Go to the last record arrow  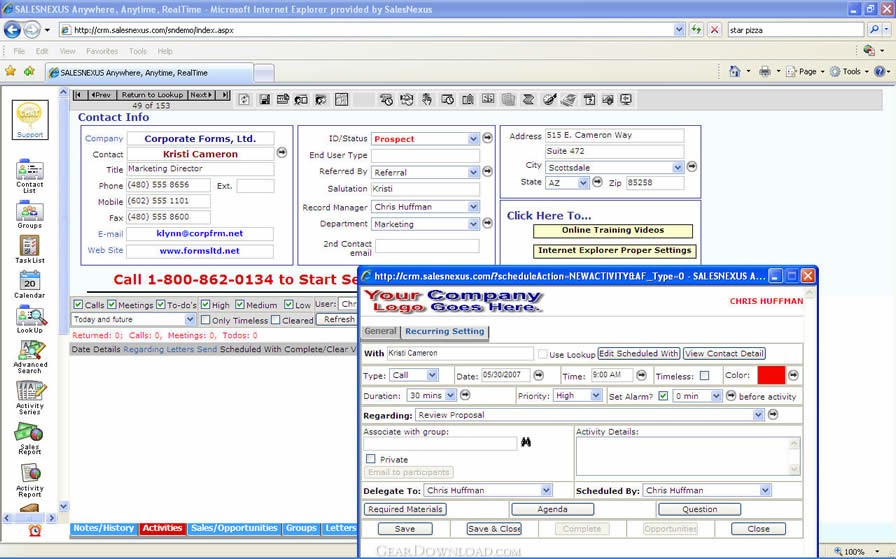click(224, 95)
